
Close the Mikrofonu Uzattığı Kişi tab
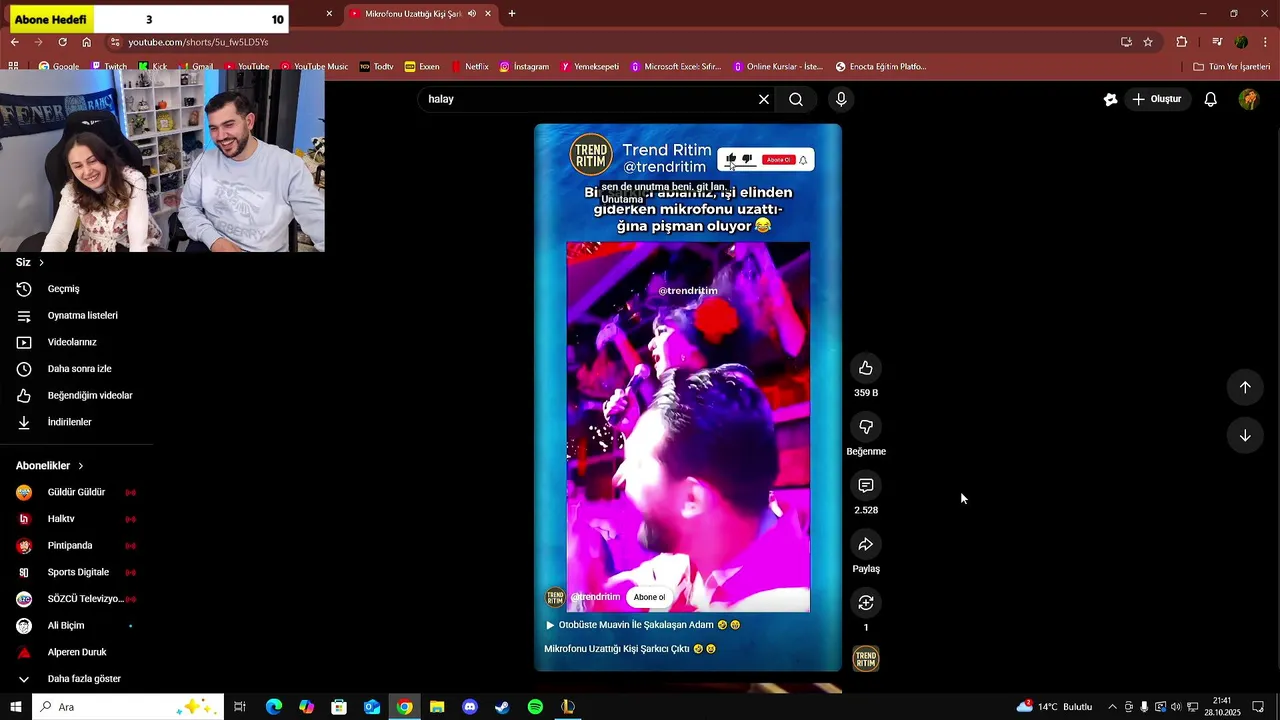pyautogui.click(x=488, y=14)
